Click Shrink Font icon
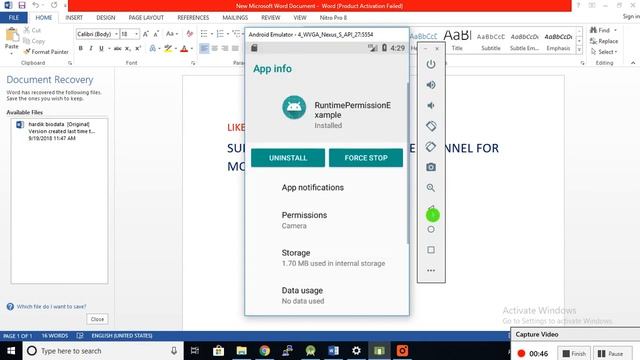Viewport: 640px width, 360px height. 156,34
